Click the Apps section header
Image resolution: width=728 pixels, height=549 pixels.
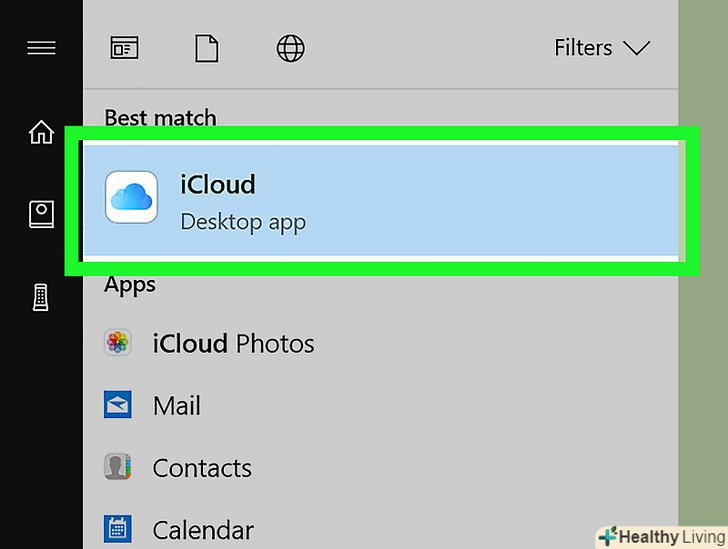tap(130, 285)
